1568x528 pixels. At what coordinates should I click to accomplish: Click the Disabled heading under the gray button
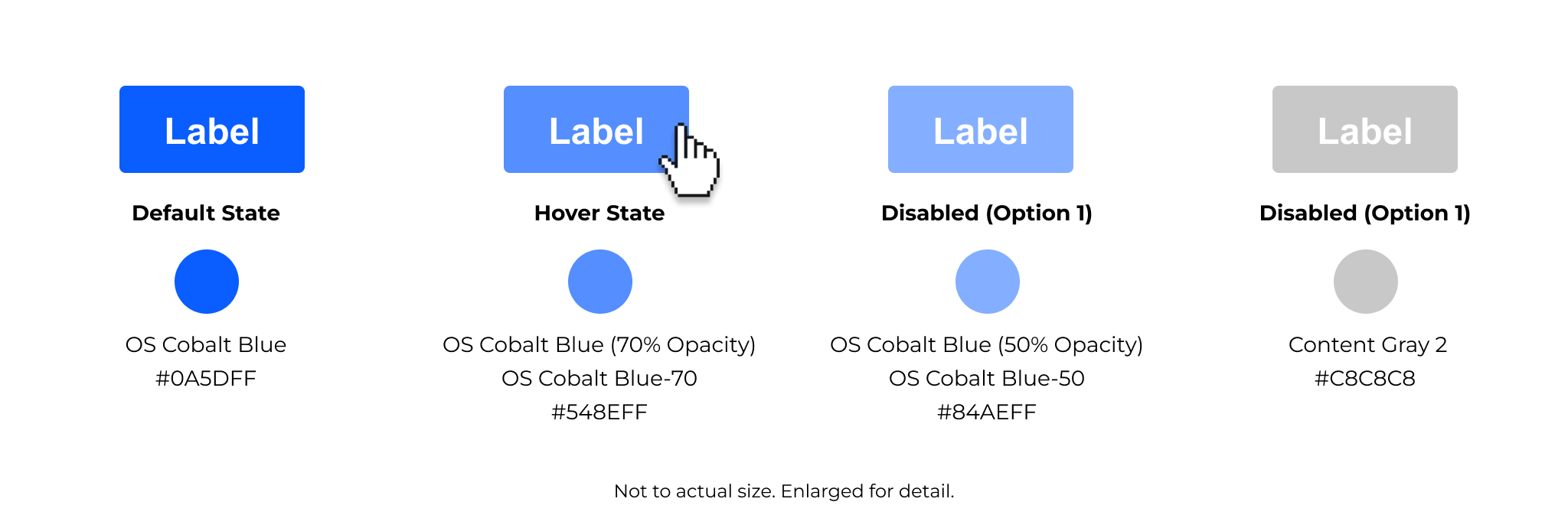[x=1365, y=213]
